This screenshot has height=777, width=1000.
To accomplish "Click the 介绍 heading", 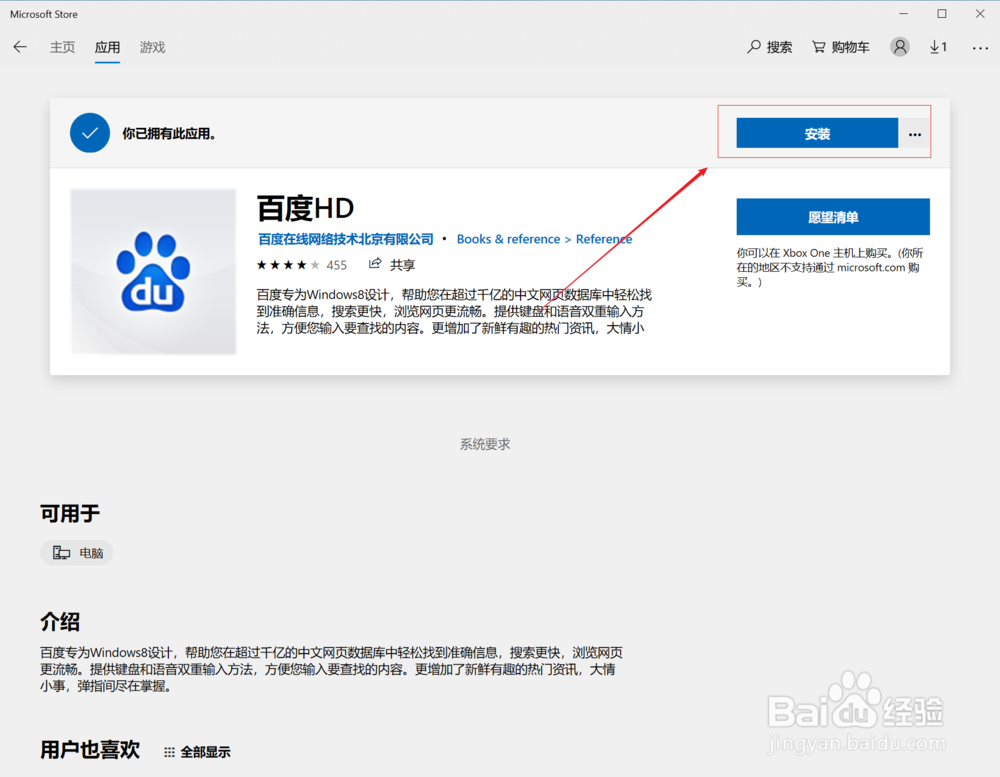I will [x=60, y=621].
